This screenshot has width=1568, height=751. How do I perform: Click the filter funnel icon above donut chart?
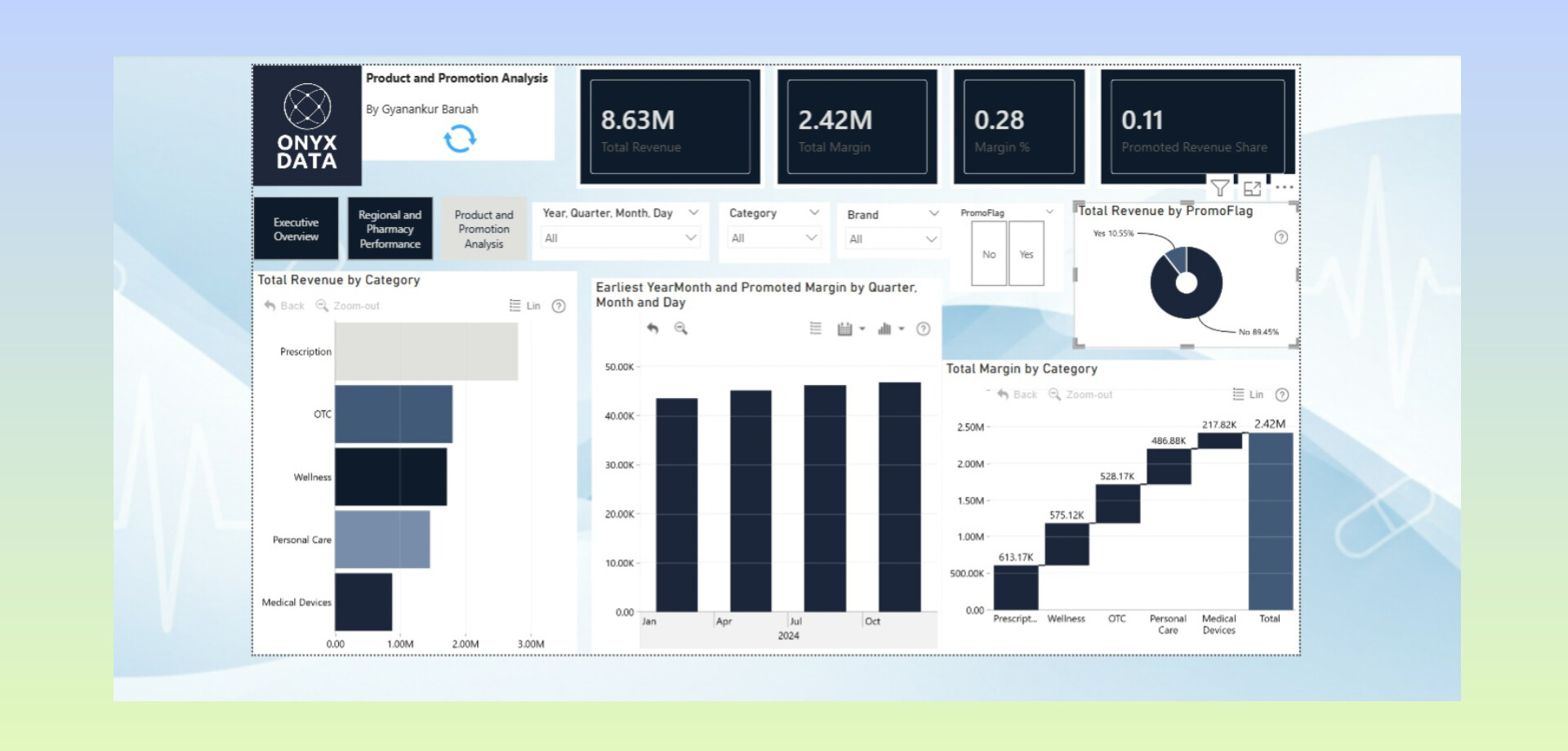pyautogui.click(x=1219, y=189)
